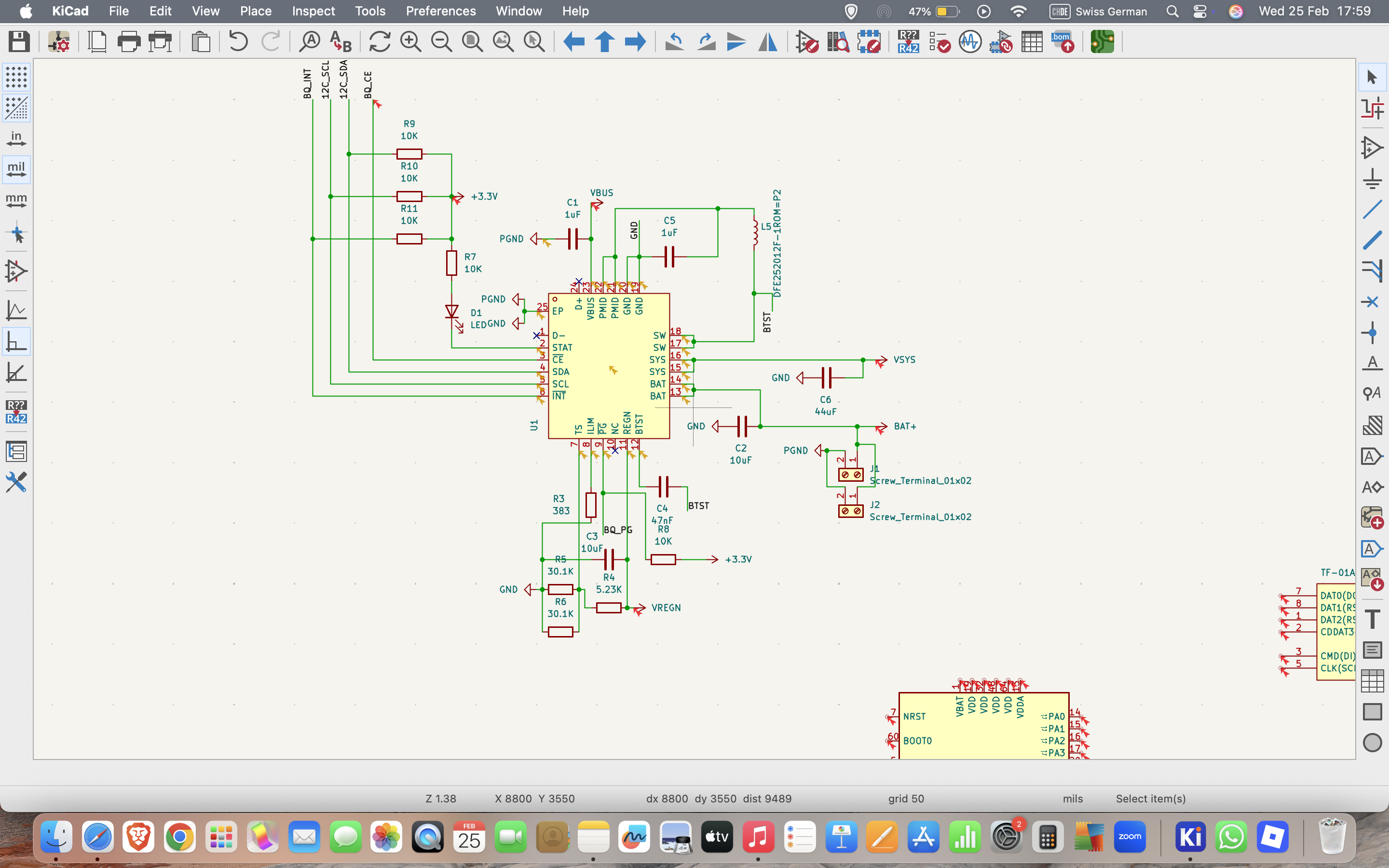The width and height of the screenshot is (1389, 868).
Task: Select the net label tool
Action: click(1372, 362)
